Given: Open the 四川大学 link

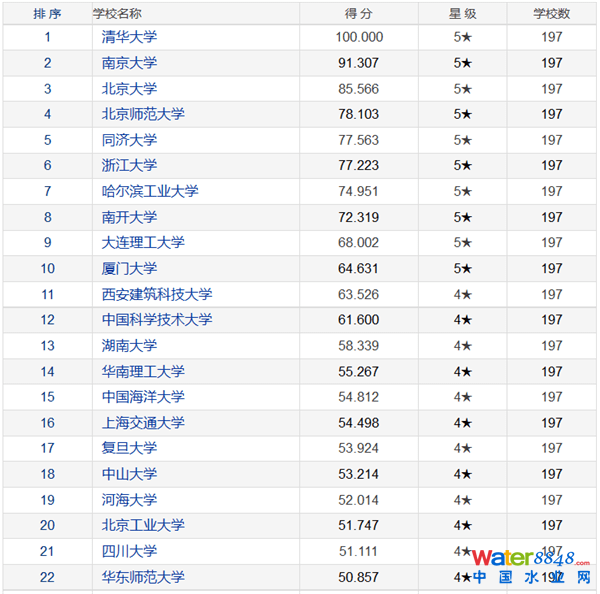Looking at the screenshot, I should pyautogui.click(x=129, y=551).
